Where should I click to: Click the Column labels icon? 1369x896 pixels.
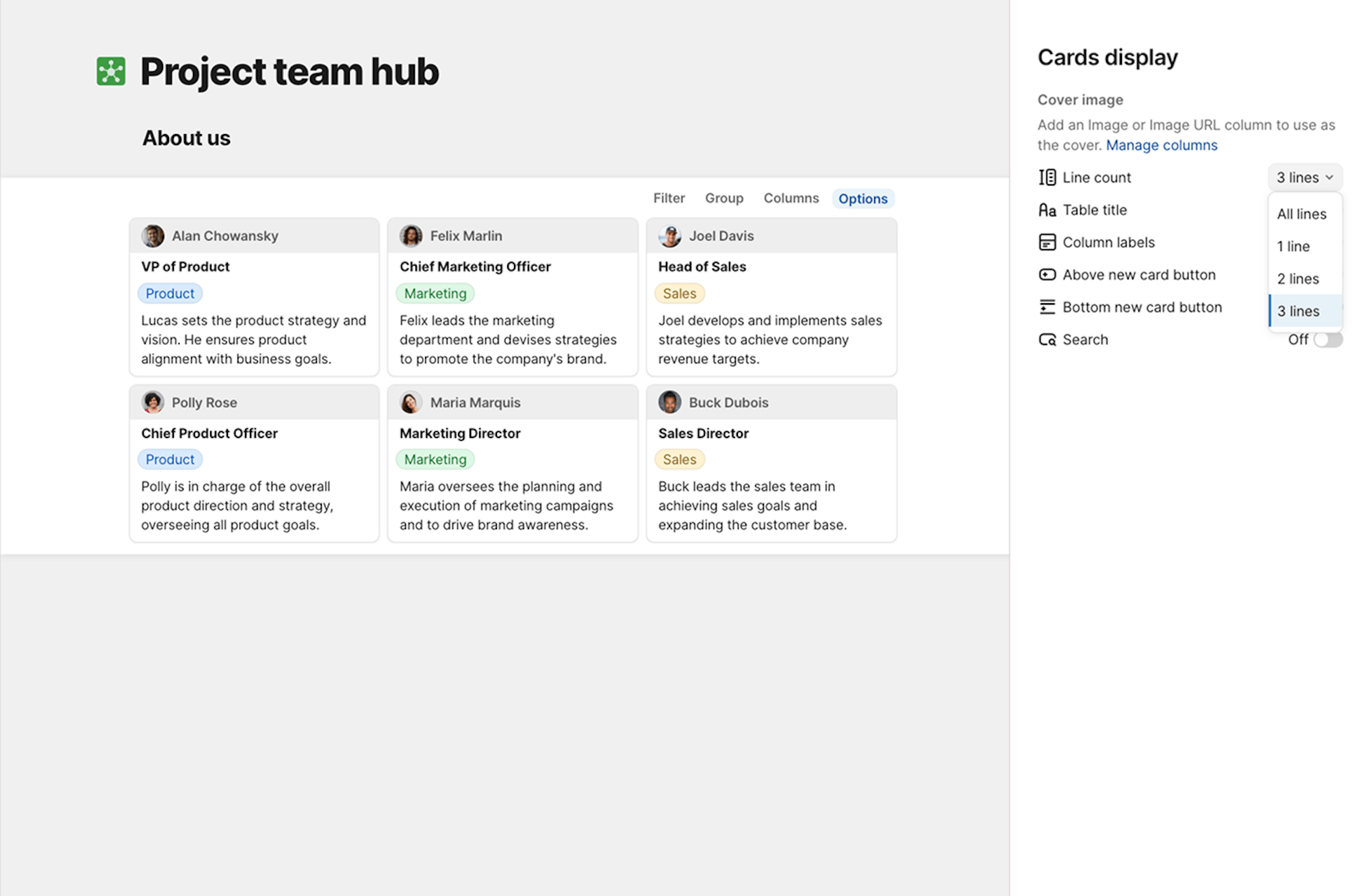(1047, 242)
